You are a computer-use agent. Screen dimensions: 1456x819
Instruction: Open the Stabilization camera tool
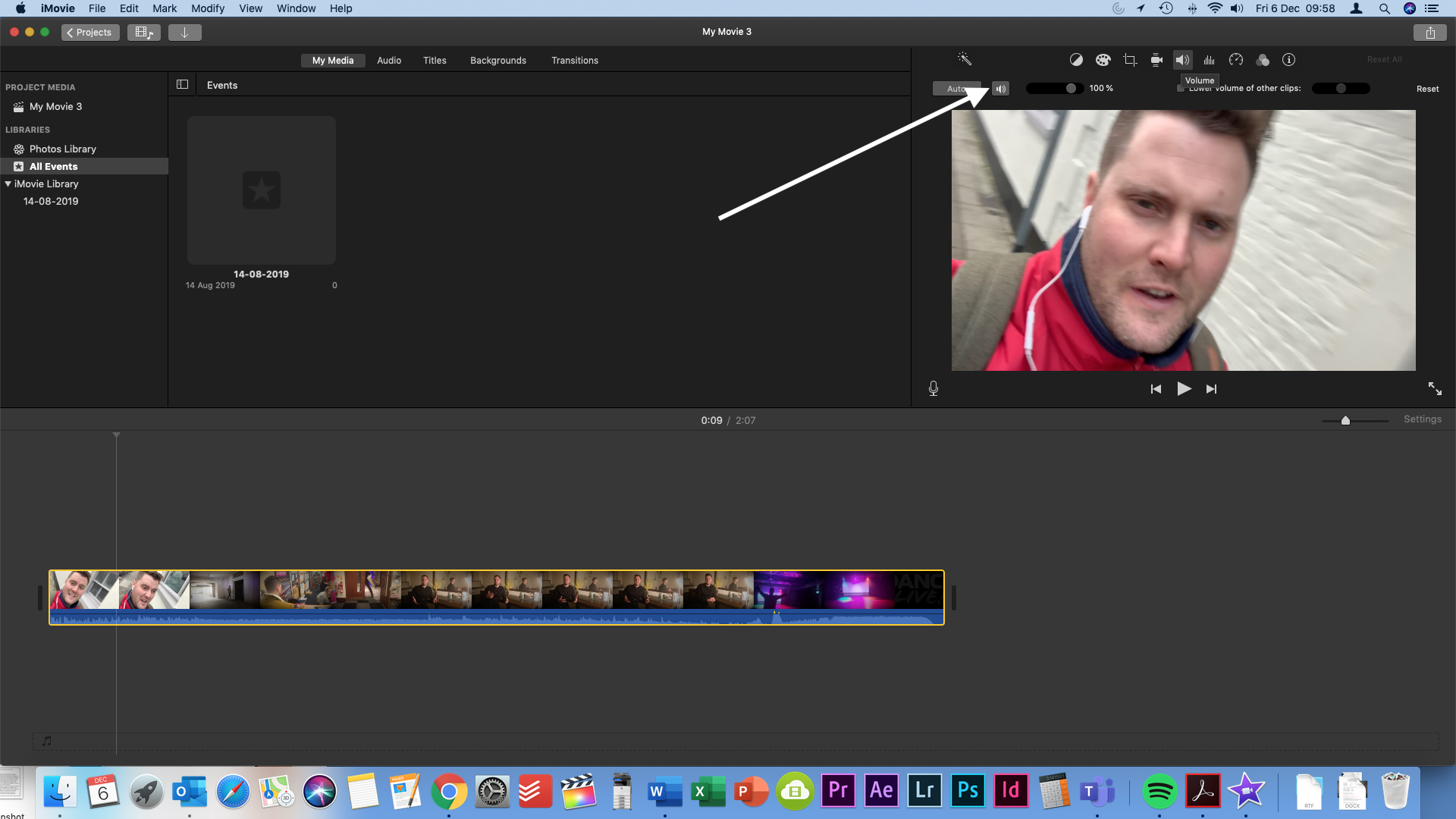[x=1156, y=60]
